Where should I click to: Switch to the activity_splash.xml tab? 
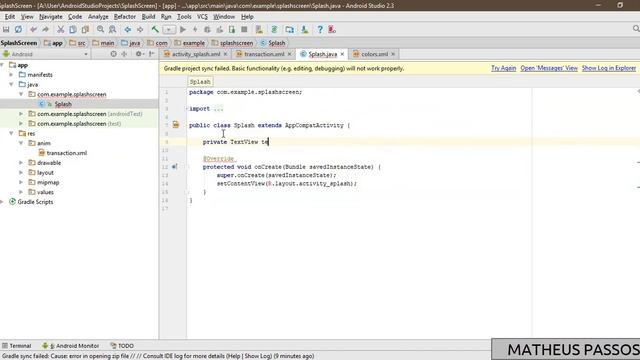coord(196,54)
